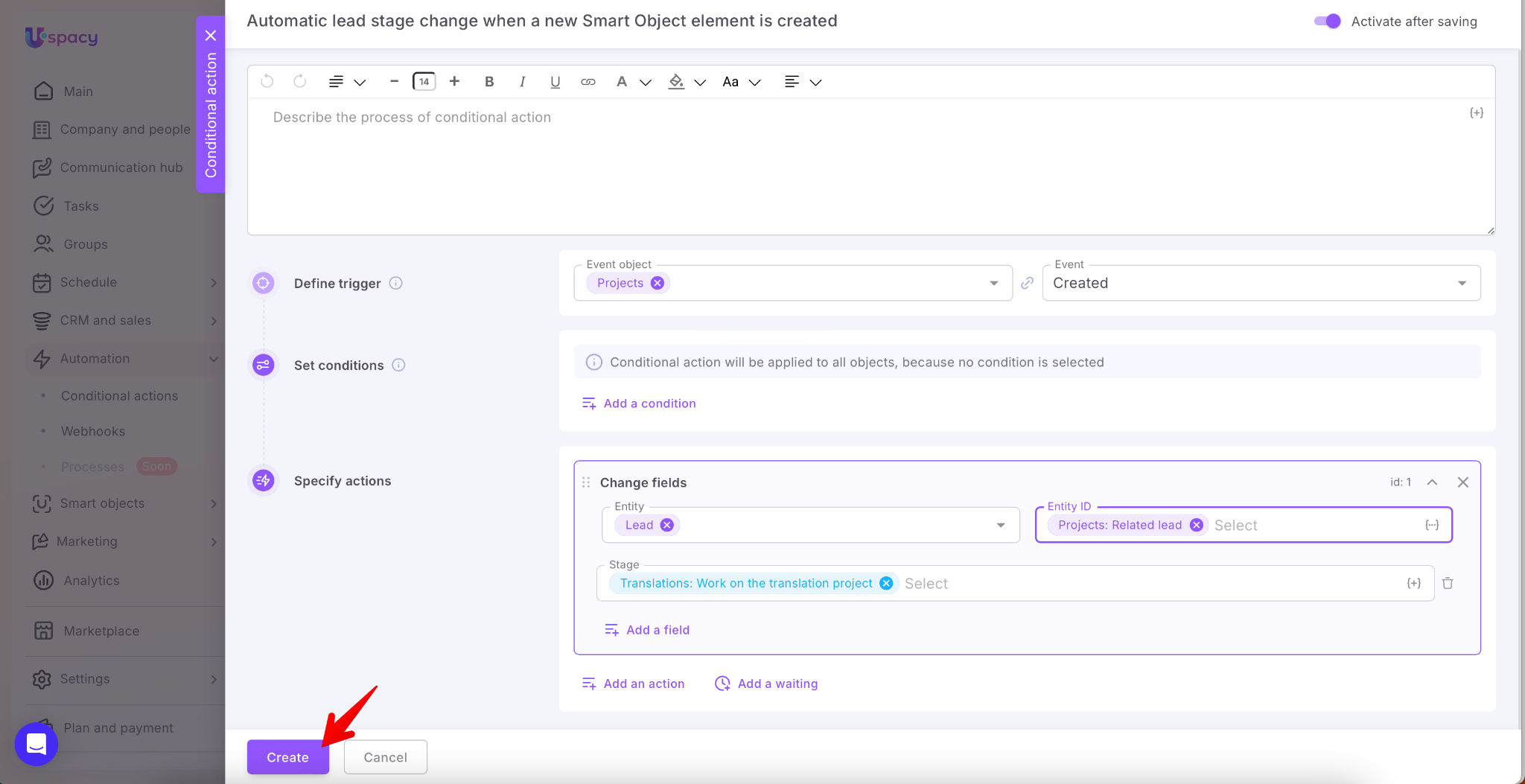Click the Add a condition link

point(649,404)
